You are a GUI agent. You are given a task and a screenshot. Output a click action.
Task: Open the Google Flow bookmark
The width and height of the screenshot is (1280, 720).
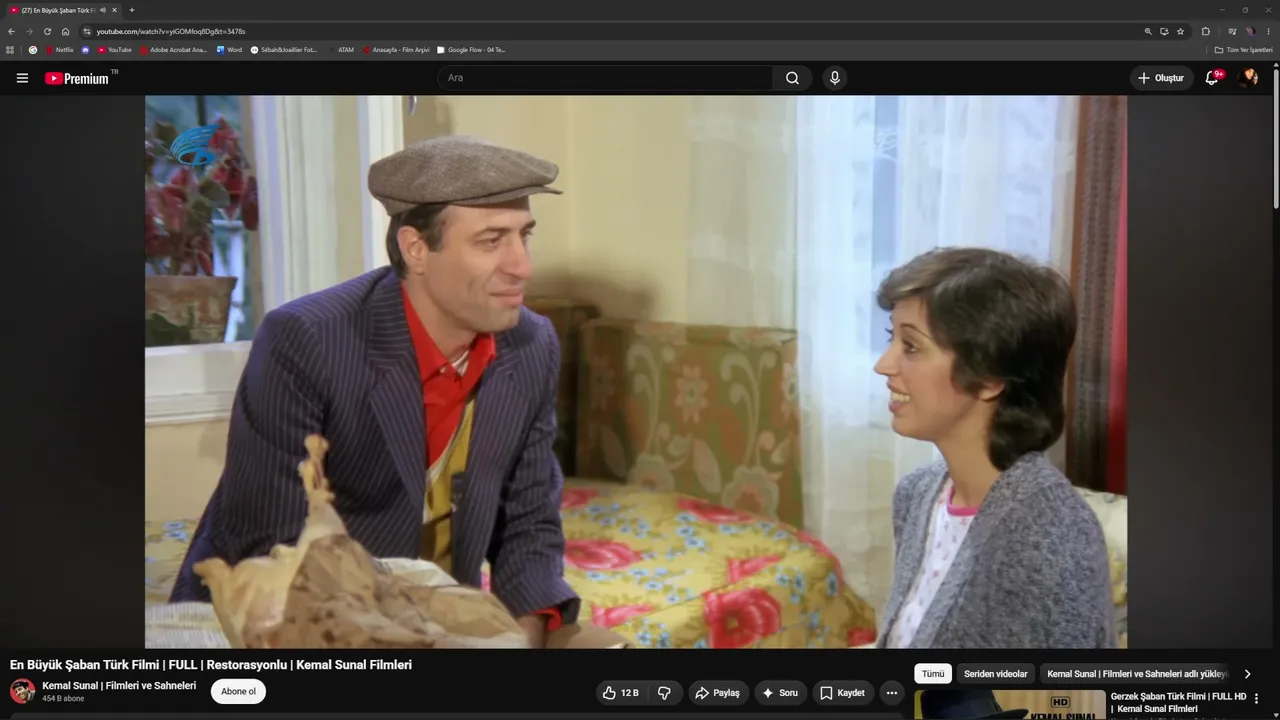point(472,50)
